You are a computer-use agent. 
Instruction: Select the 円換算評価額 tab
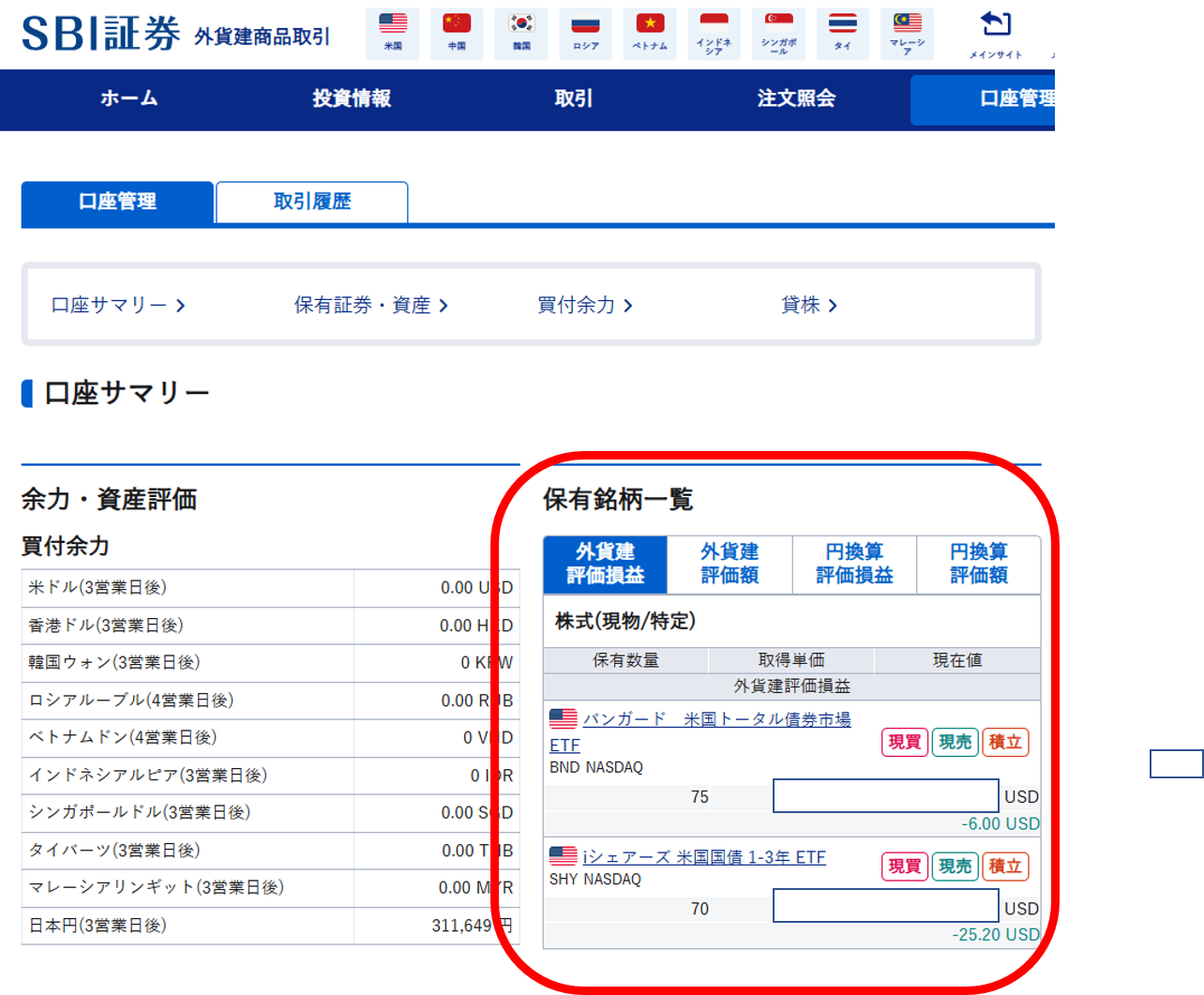click(979, 564)
